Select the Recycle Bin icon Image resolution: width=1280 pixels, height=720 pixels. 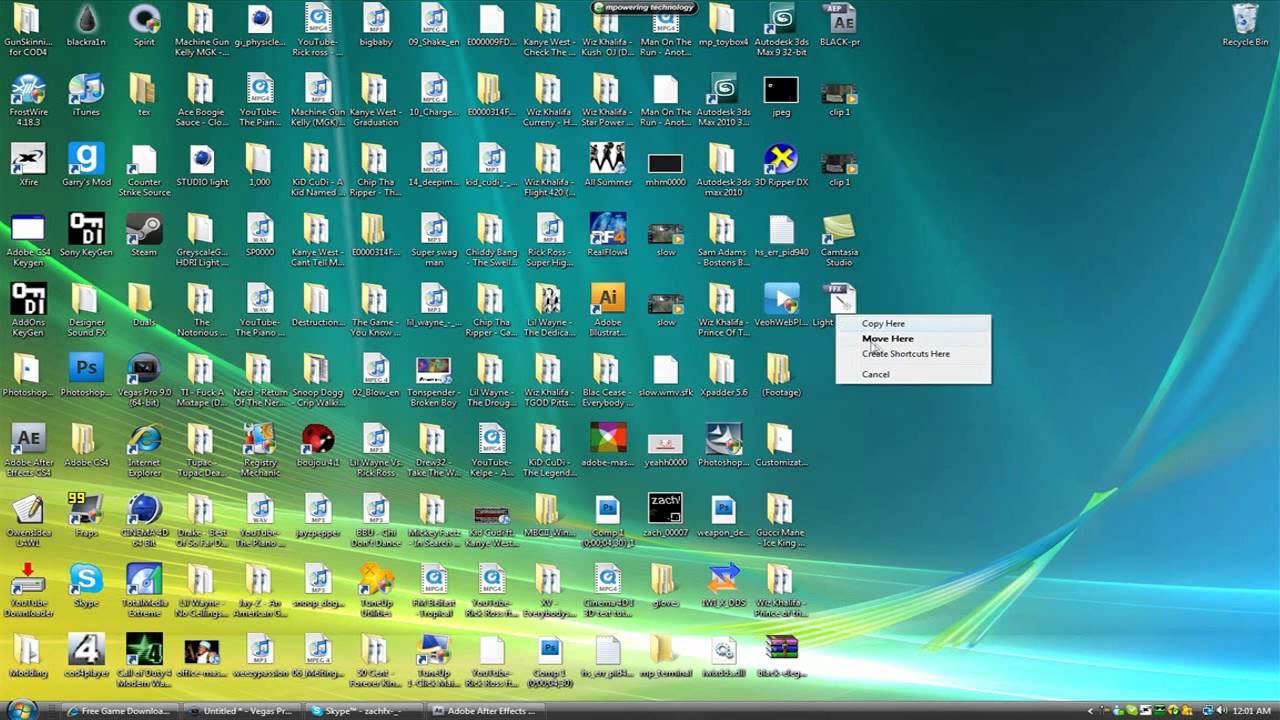[x=1245, y=25]
